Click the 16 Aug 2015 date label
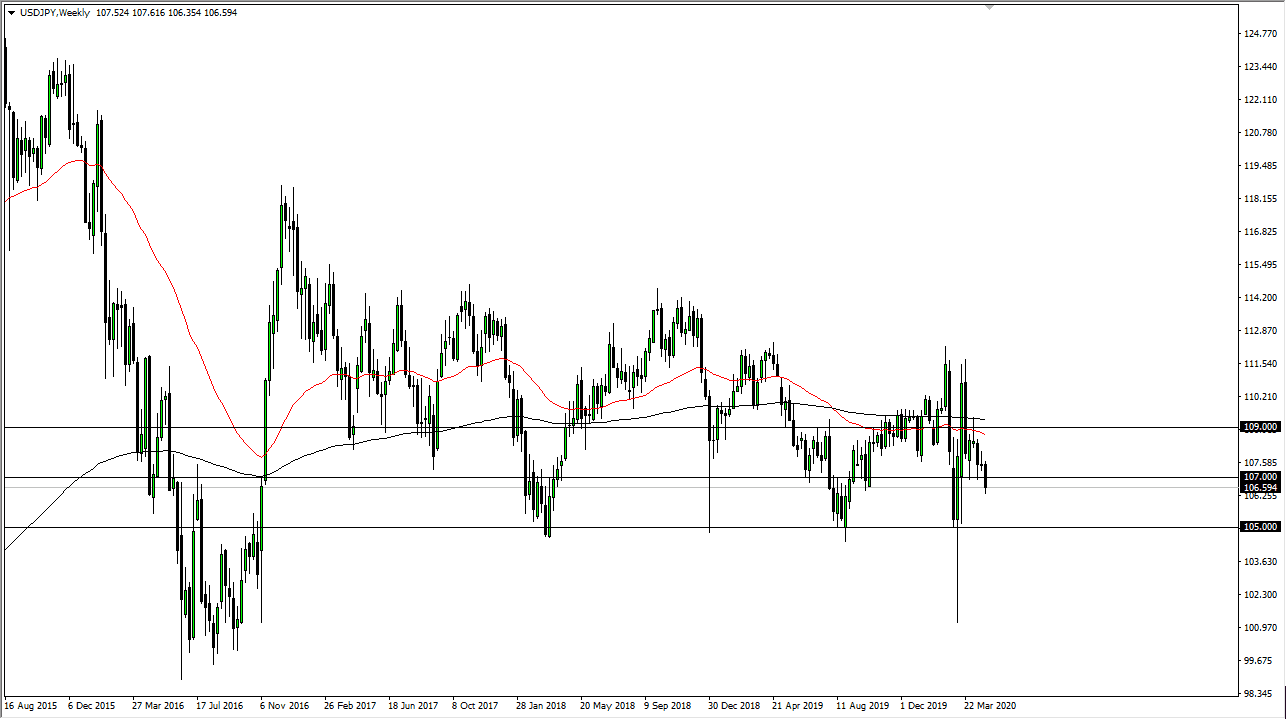1286x719 pixels. tap(30, 706)
